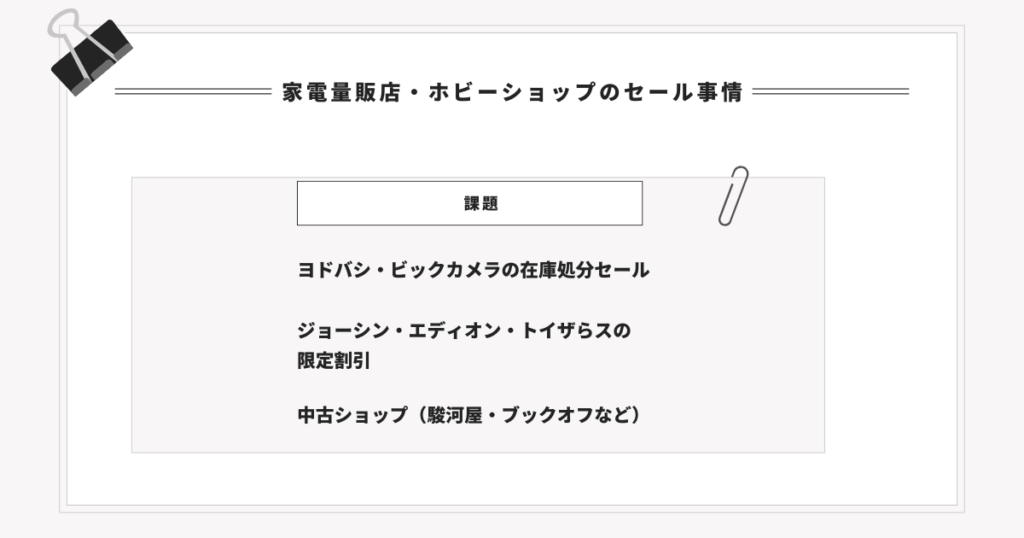Click the double line left of heading
Screen dimensions: 1024x538
(193, 91)
